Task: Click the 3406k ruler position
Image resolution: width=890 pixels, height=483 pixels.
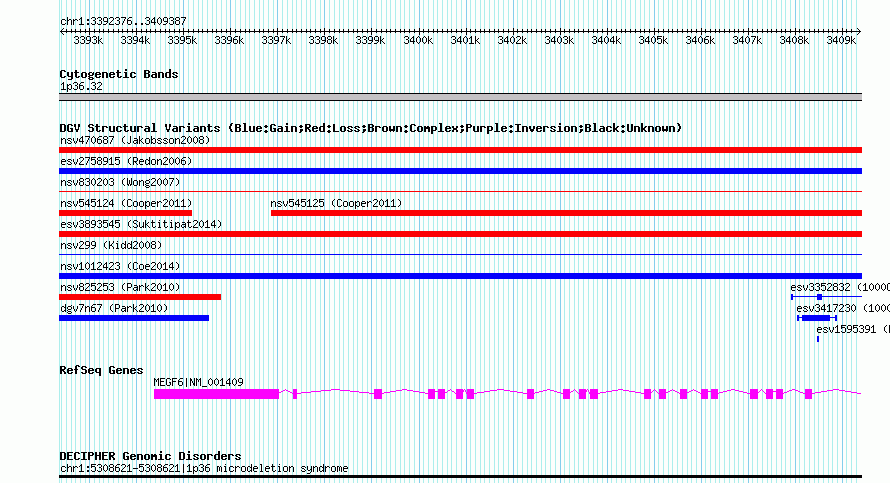Action: coord(700,40)
